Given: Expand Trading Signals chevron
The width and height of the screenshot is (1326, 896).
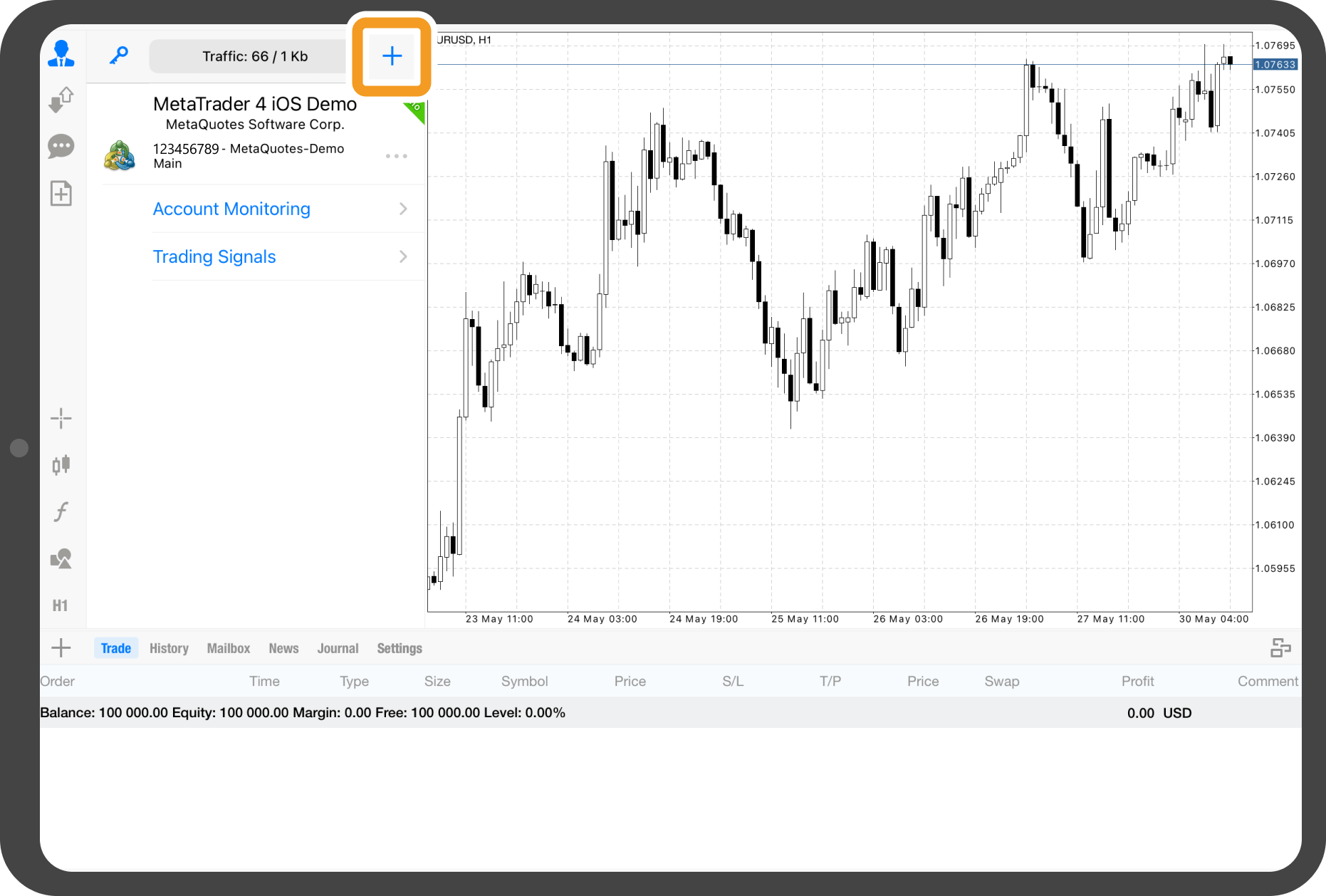Looking at the screenshot, I should click(403, 256).
